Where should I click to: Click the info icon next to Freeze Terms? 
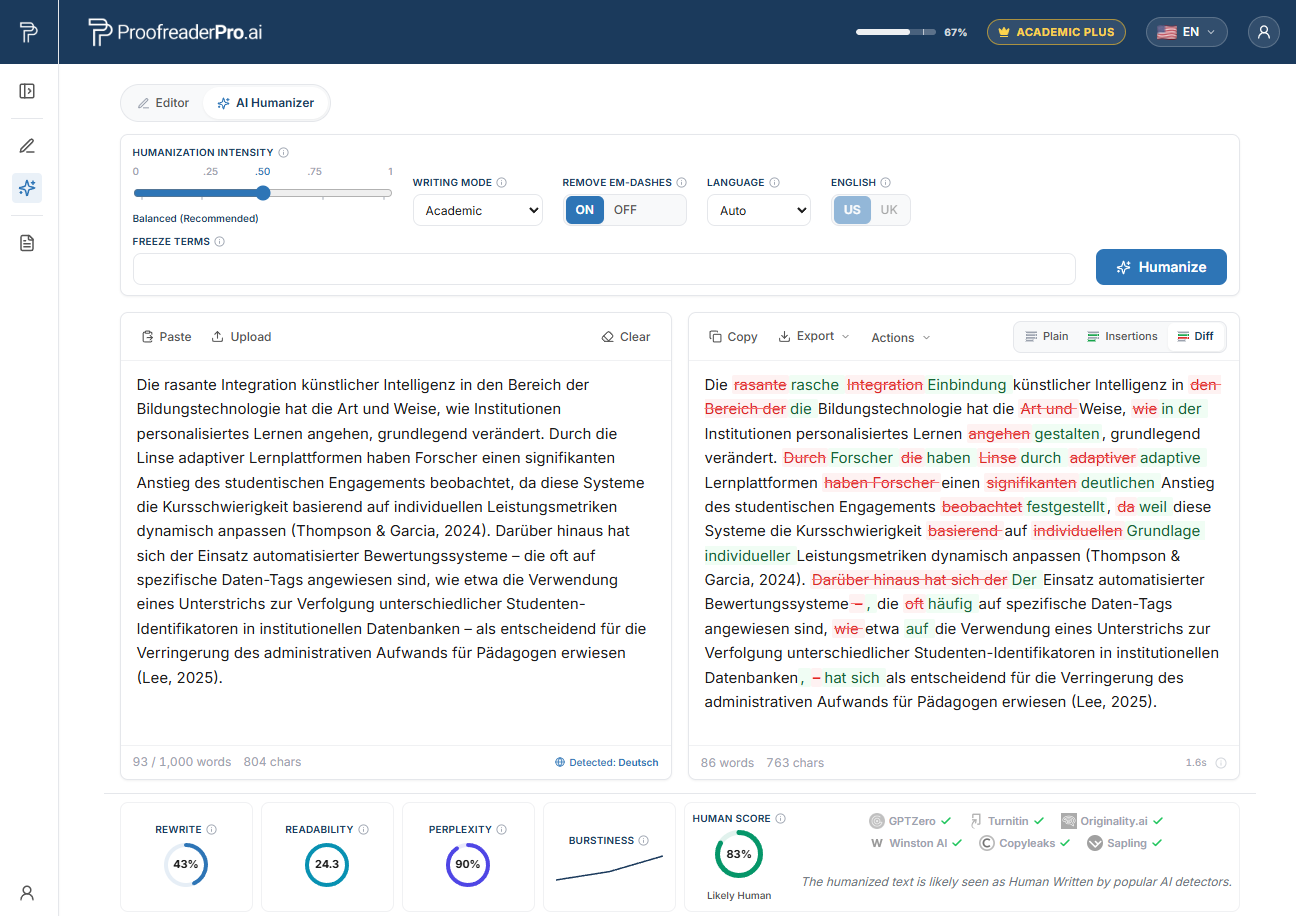(220, 242)
